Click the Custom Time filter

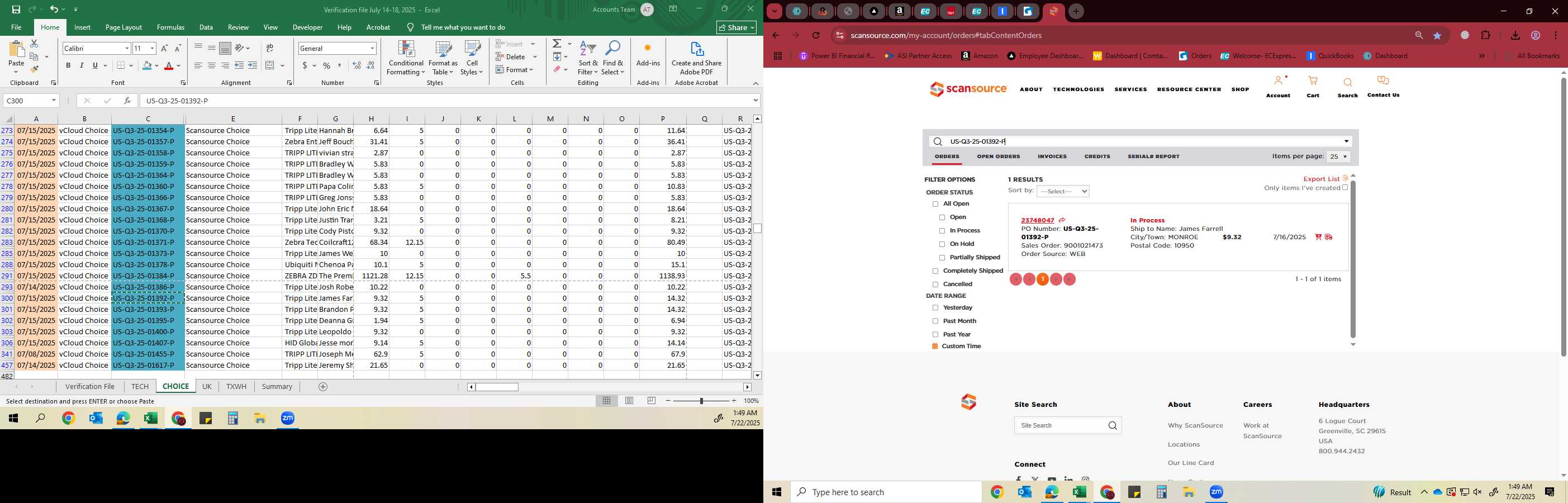[x=961, y=347]
